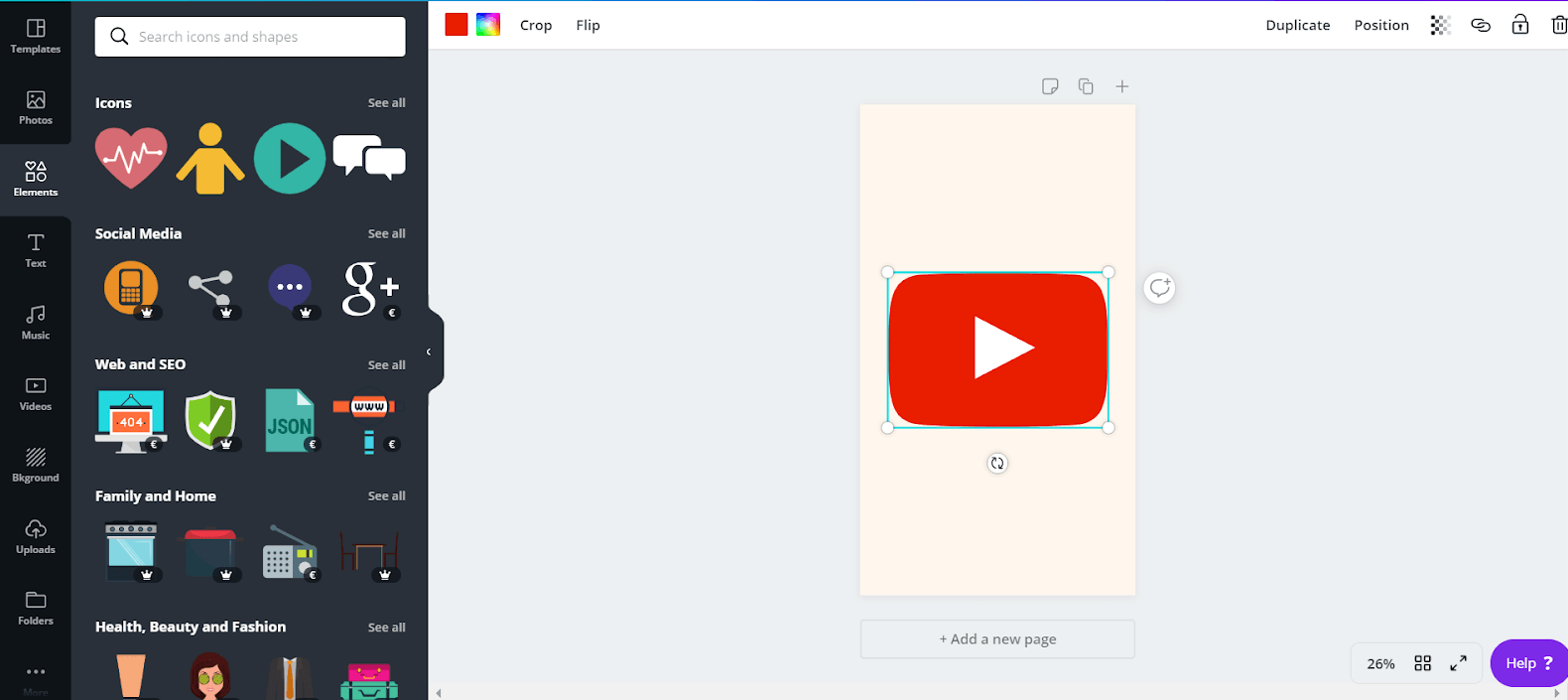Click Flip in the toolbar
This screenshot has width=1568, height=700.
[x=588, y=25]
